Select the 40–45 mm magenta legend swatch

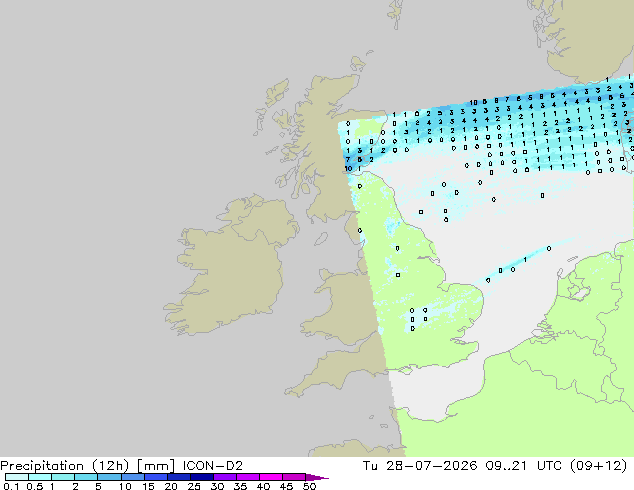click(x=271, y=477)
